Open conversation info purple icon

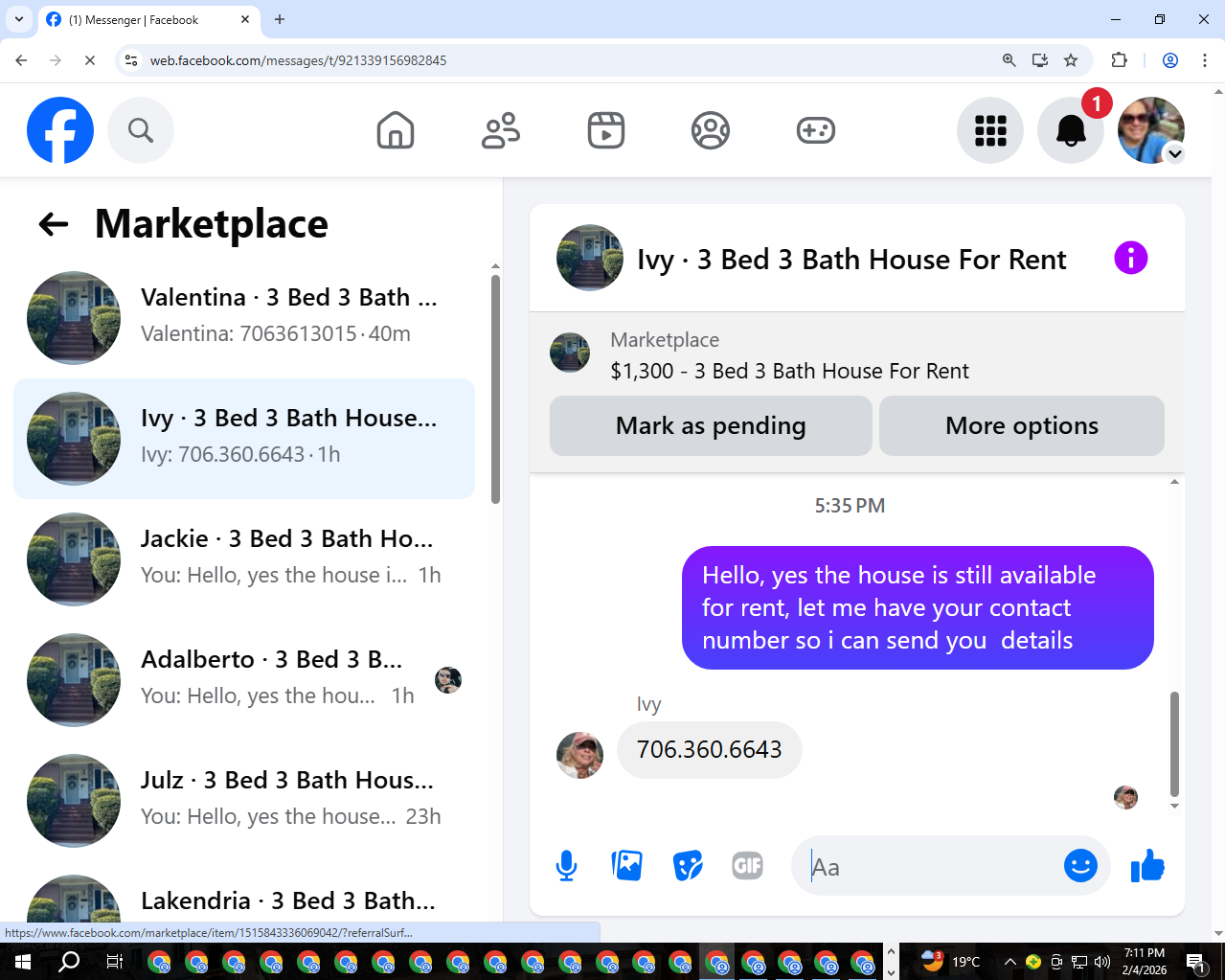point(1131,258)
